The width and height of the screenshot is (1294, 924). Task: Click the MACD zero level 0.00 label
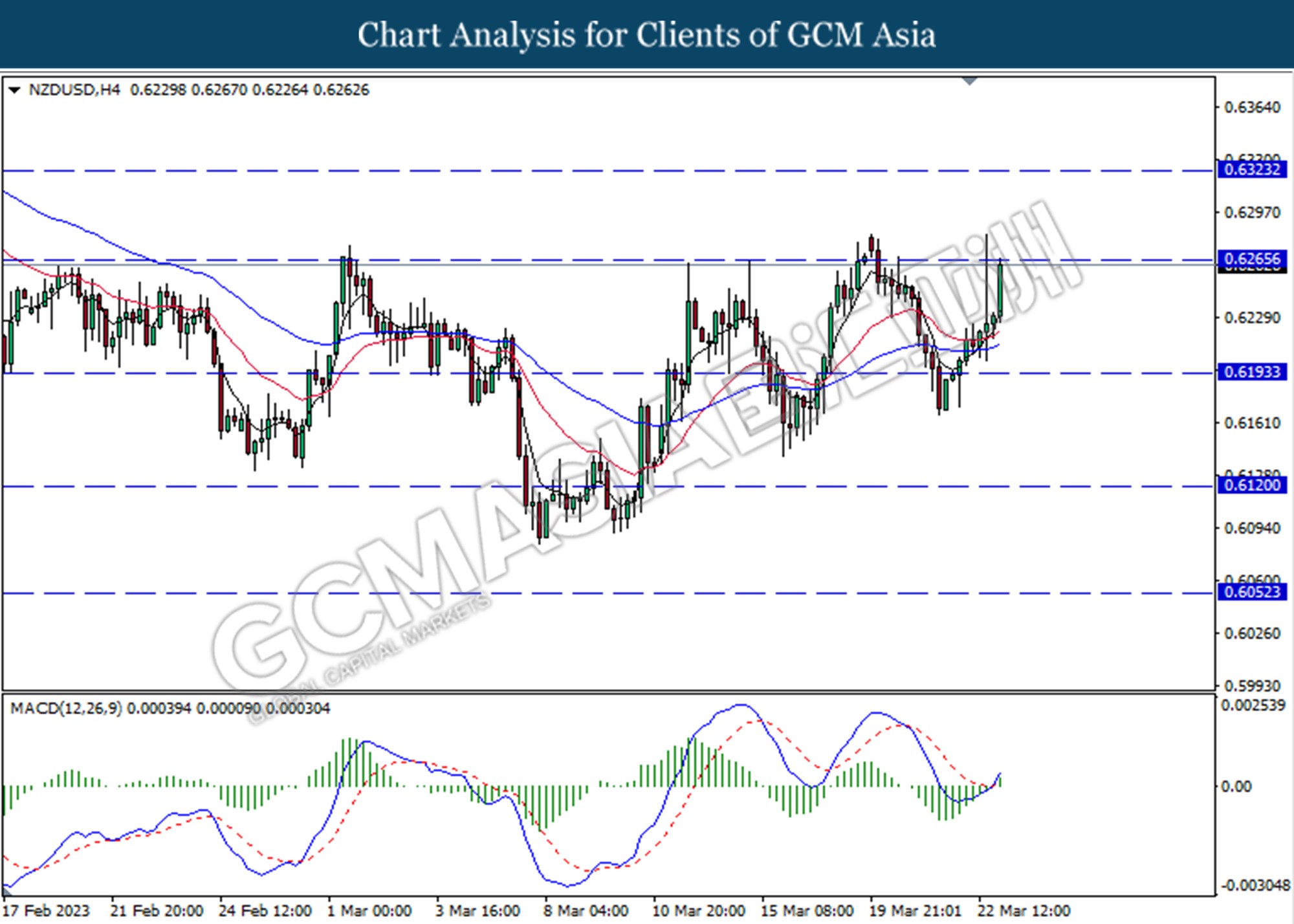[1236, 786]
